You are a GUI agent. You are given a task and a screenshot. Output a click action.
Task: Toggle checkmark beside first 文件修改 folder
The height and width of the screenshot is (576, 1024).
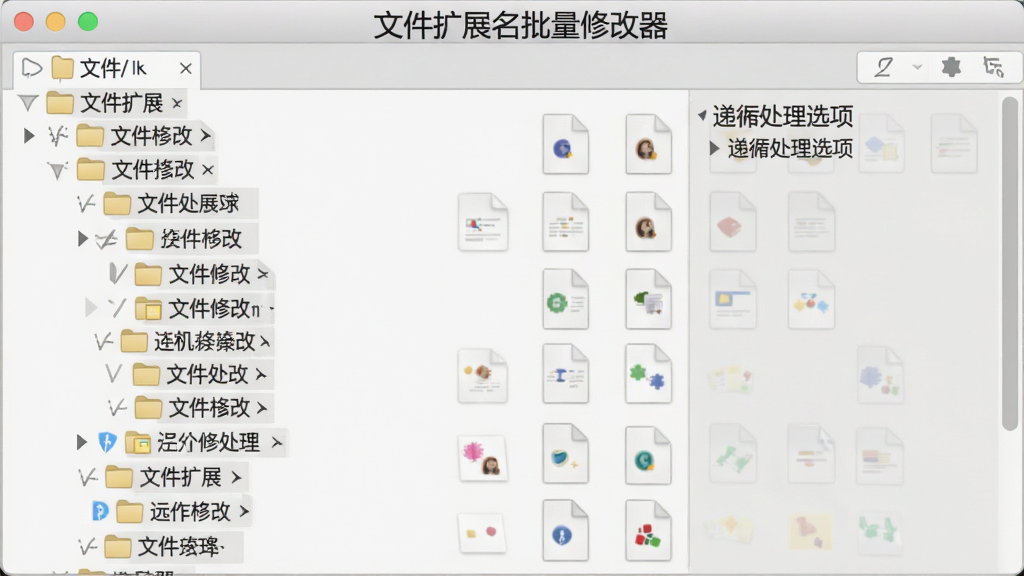tap(118, 274)
